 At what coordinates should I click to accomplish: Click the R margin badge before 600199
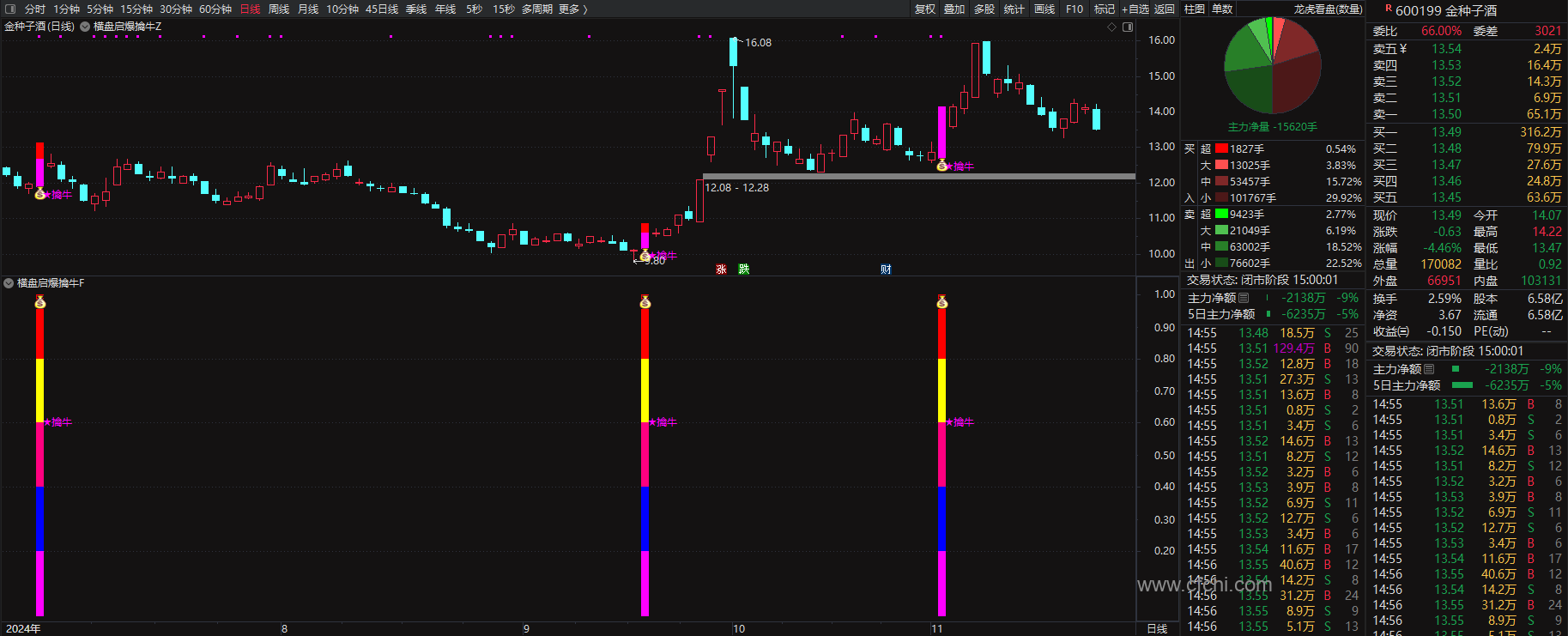point(1389,9)
